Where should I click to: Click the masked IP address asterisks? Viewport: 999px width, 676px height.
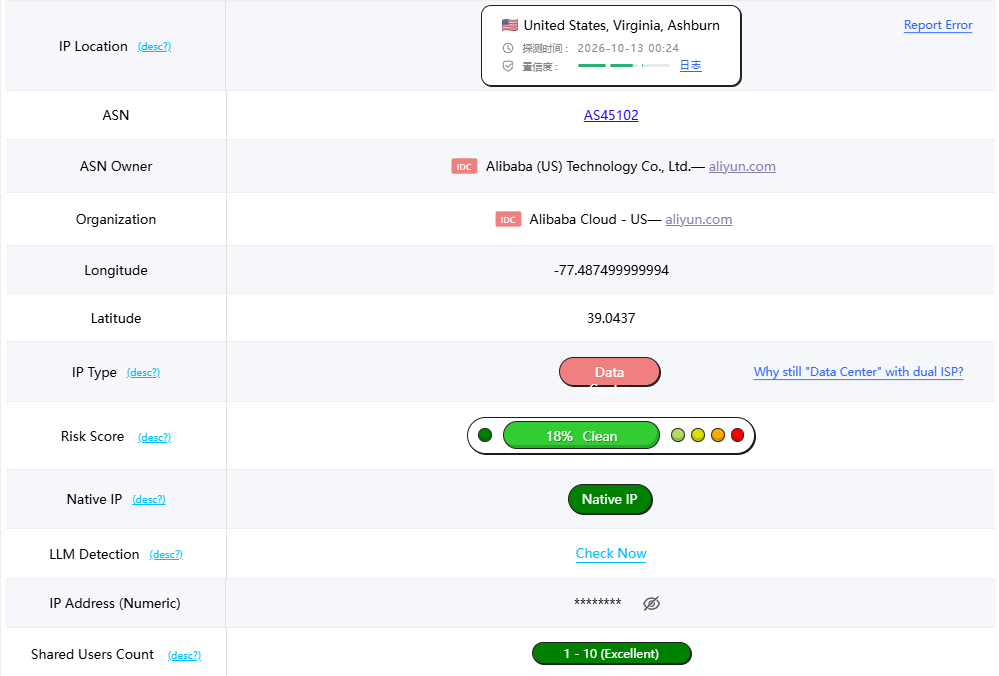(x=598, y=603)
